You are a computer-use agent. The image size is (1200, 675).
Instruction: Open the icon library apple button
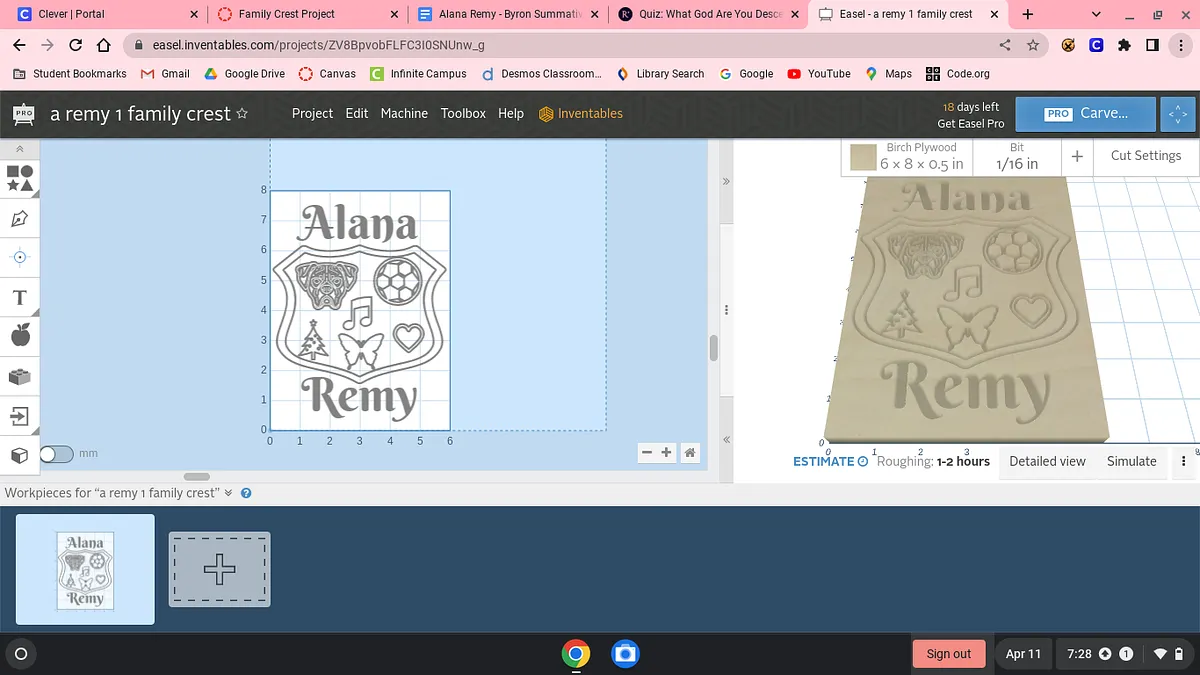[20, 335]
